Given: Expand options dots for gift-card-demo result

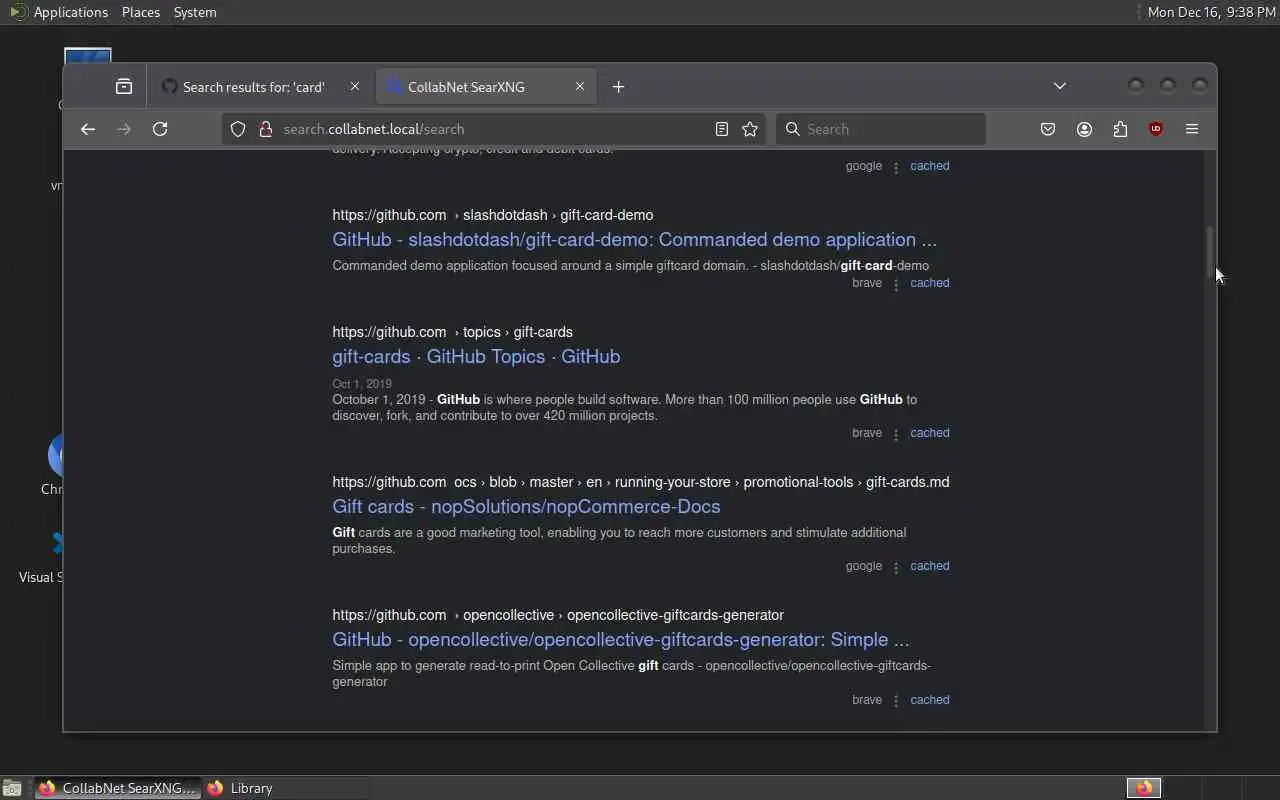Looking at the screenshot, I should click(x=896, y=284).
